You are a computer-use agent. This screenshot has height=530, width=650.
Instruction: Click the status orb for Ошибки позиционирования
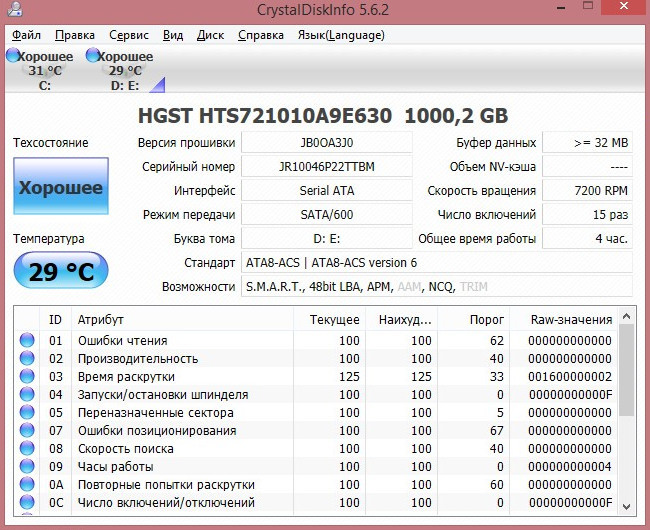click(27, 430)
